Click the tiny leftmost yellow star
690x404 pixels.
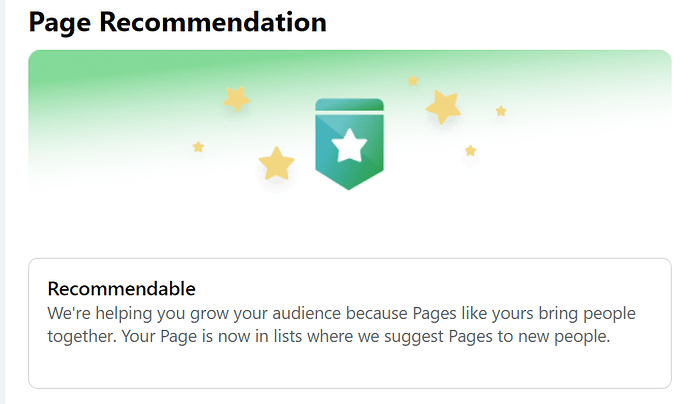click(x=198, y=147)
